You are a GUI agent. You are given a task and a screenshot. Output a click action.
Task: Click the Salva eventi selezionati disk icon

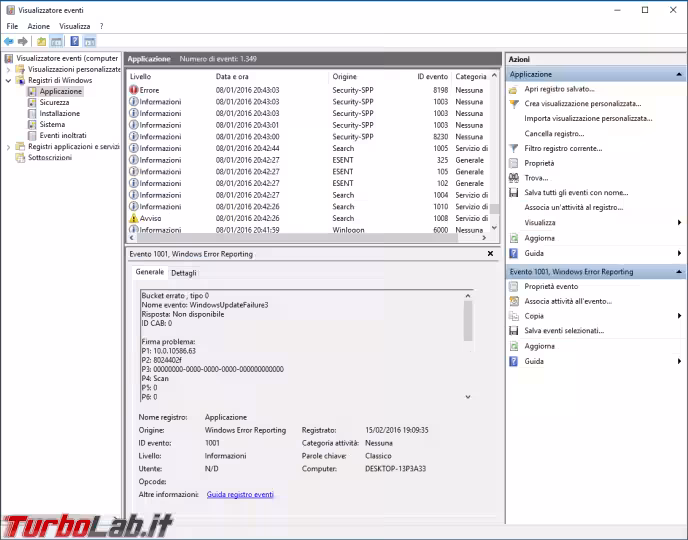(513, 331)
